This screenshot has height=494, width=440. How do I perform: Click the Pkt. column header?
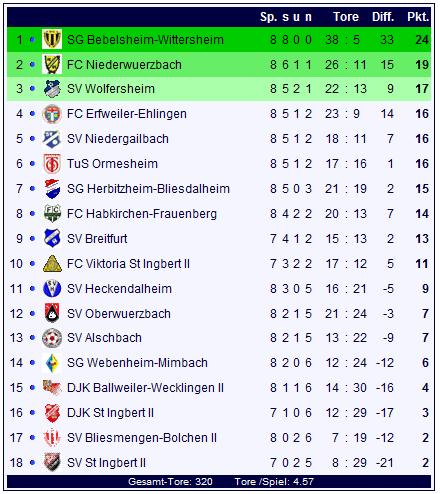click(x=418, y=17)
